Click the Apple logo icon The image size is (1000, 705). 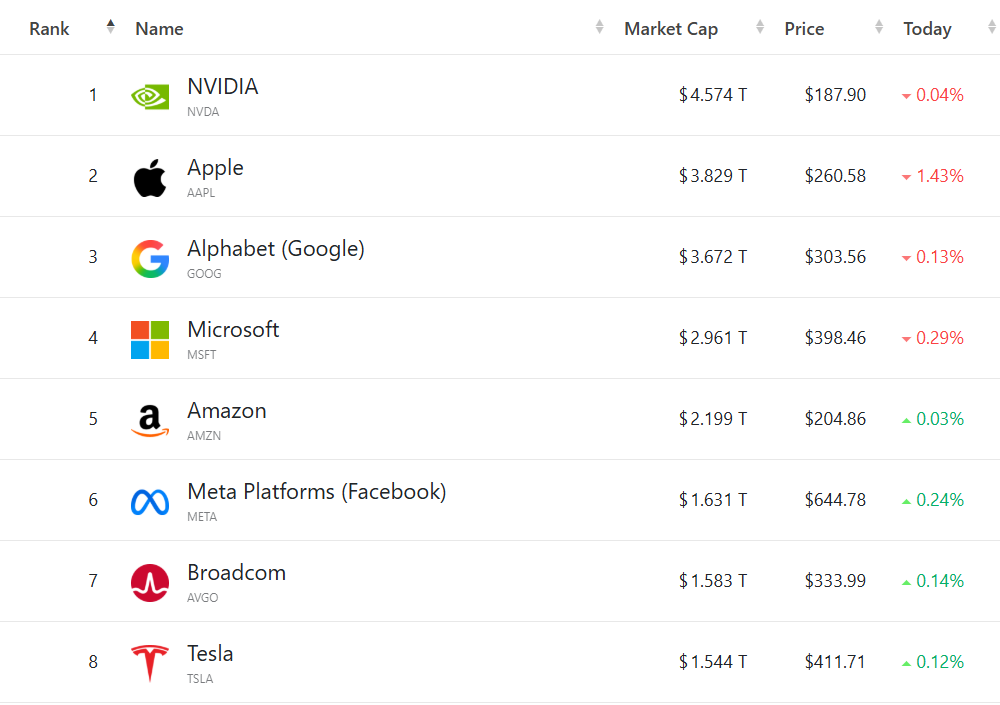pyautogui.click(x=150, y=178)
